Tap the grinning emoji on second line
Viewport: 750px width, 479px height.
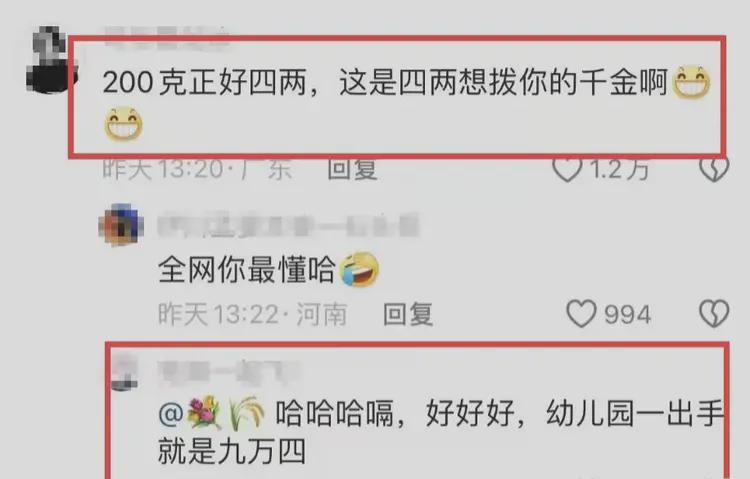point(123,124)
